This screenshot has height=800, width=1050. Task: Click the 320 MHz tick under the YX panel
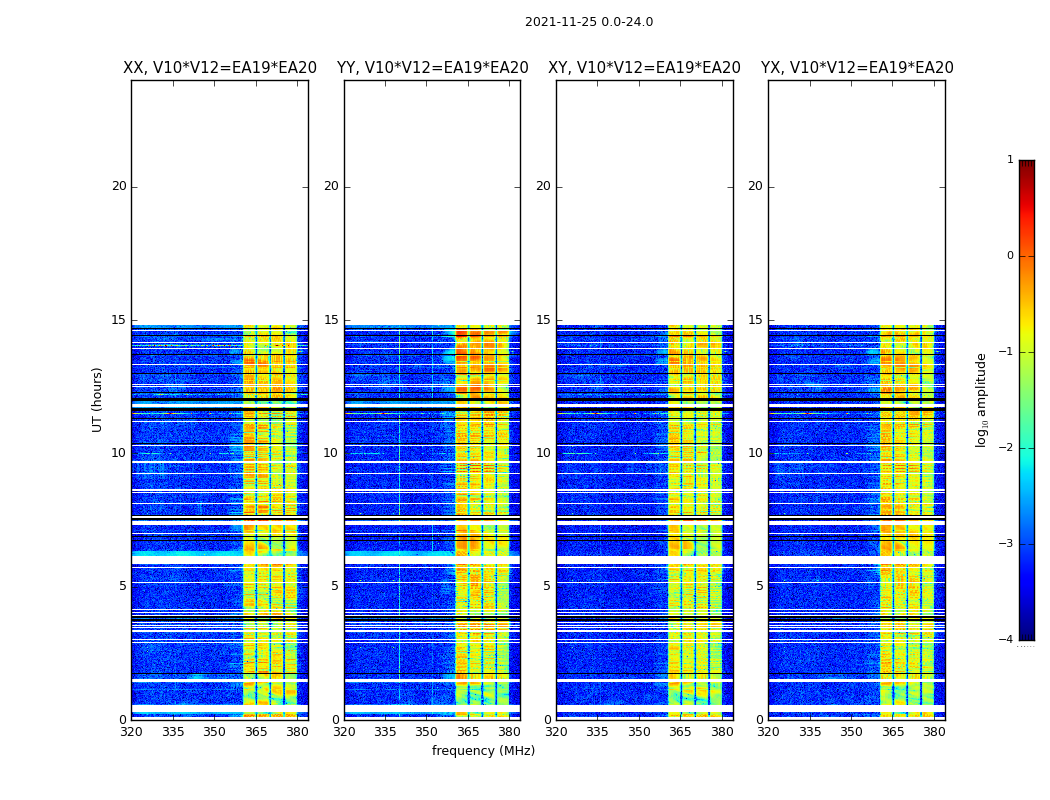pos(768,732)
